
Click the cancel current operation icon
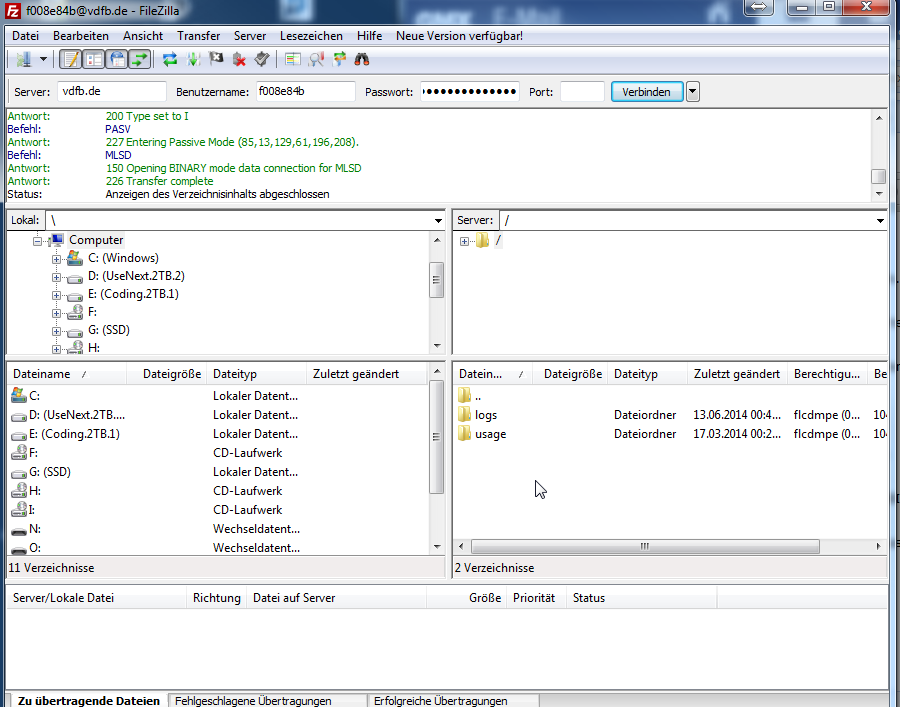pyautogui.click(x=216, y=60)
